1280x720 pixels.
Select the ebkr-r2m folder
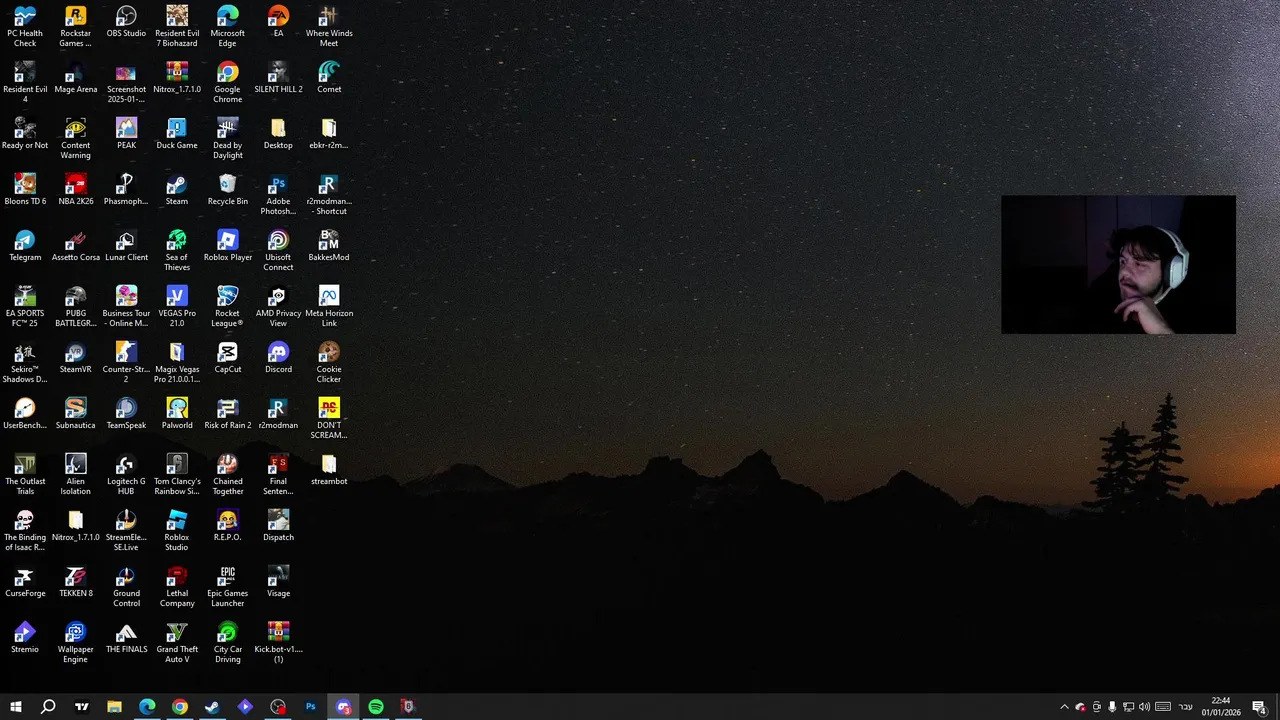click(x=329, y=134)
